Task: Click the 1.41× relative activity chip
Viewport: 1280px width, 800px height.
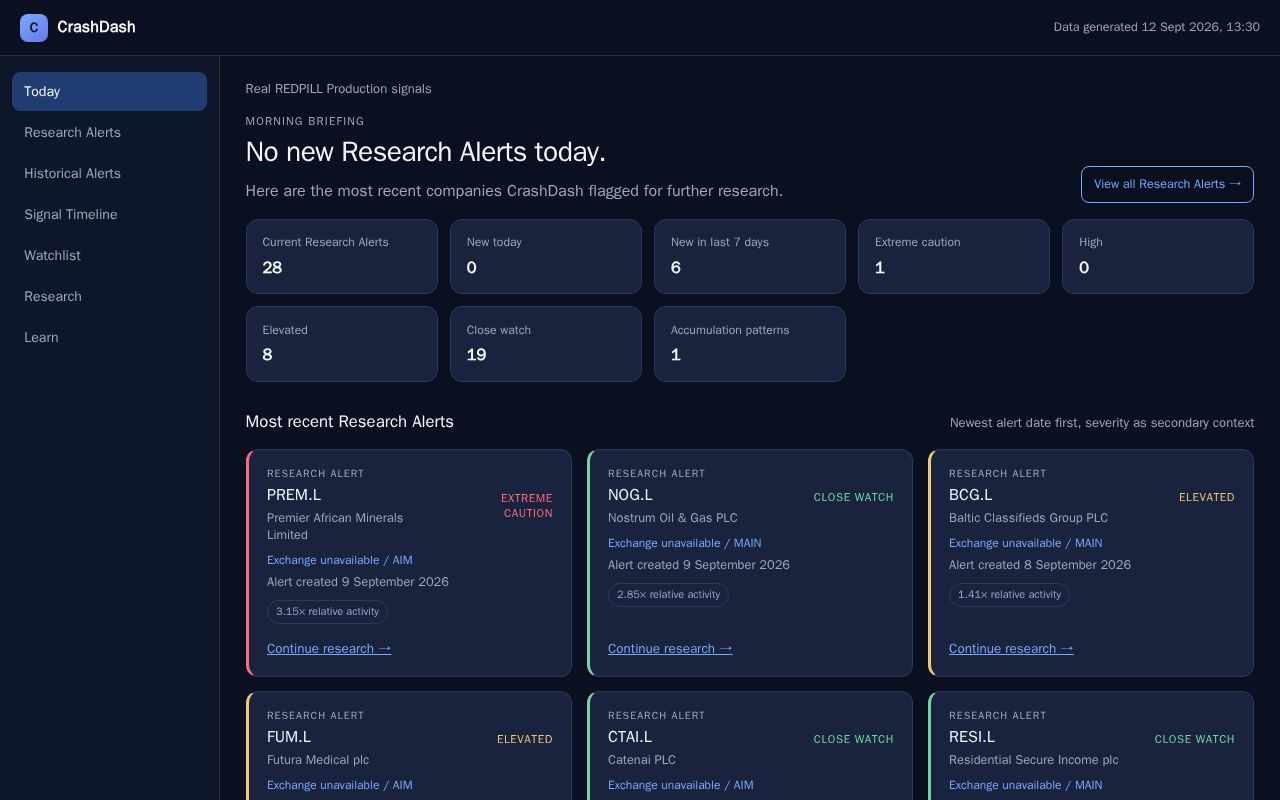Action: 1009,594
